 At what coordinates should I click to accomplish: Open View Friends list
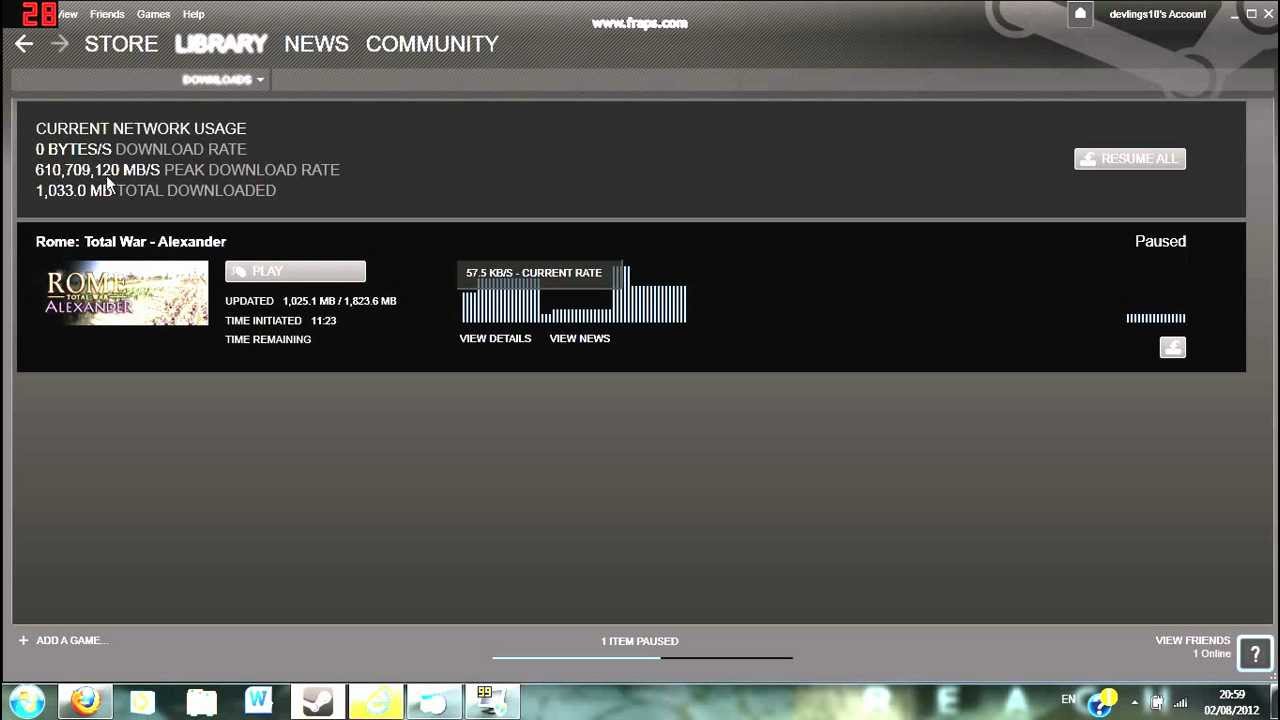(x=1192, y=640)
